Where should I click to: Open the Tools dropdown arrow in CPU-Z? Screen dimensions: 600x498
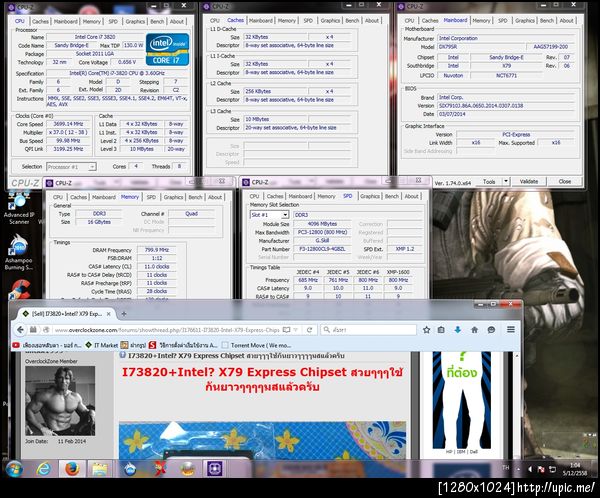tap(506, 181)
